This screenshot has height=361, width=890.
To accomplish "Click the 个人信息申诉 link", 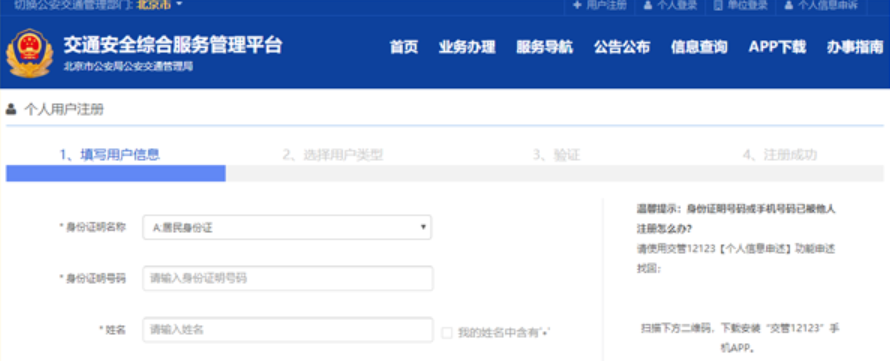I will tap(828, 5).
